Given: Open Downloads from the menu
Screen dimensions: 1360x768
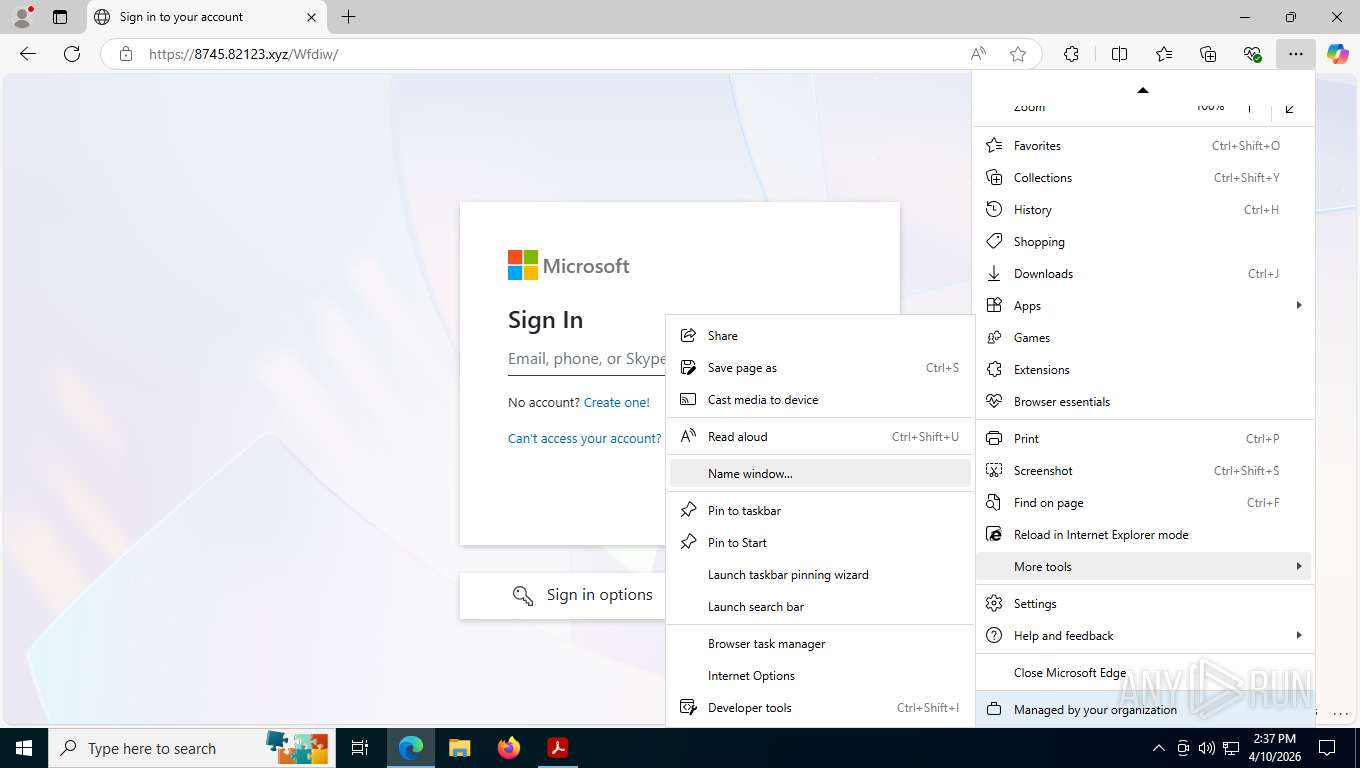Looking at the screenshot, I should 1143,274.
